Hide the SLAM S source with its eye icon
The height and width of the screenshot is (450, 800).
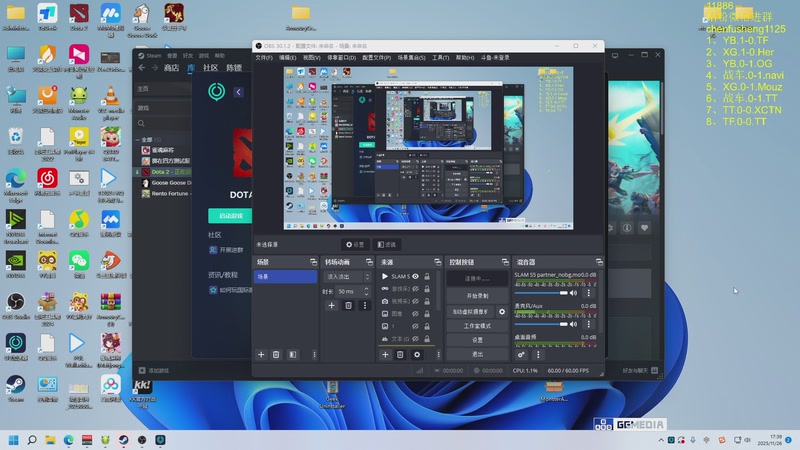416,277
